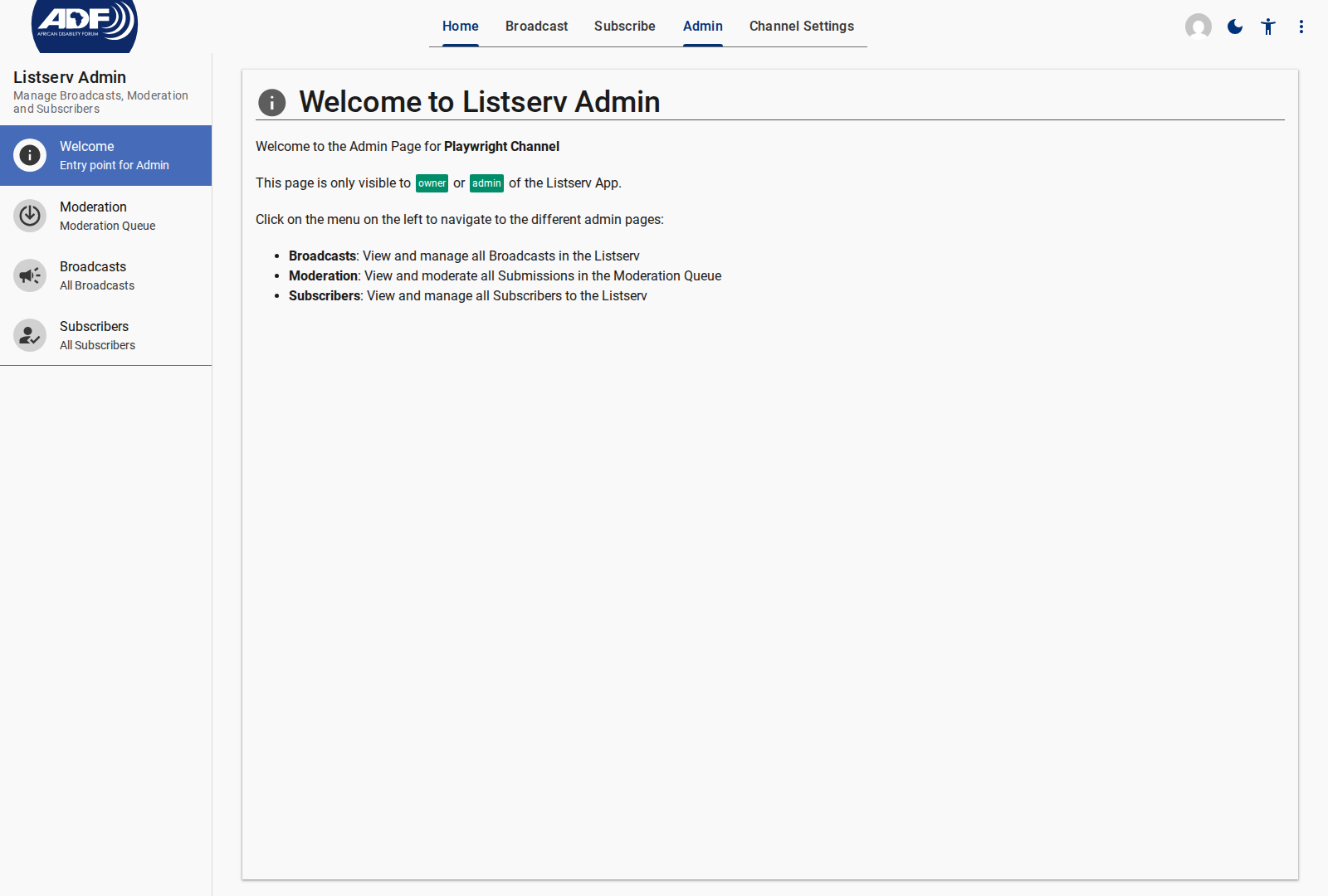Click the ADF logo
The image size is (1328, 896).
pyautogui.click(x=85, y=25)
